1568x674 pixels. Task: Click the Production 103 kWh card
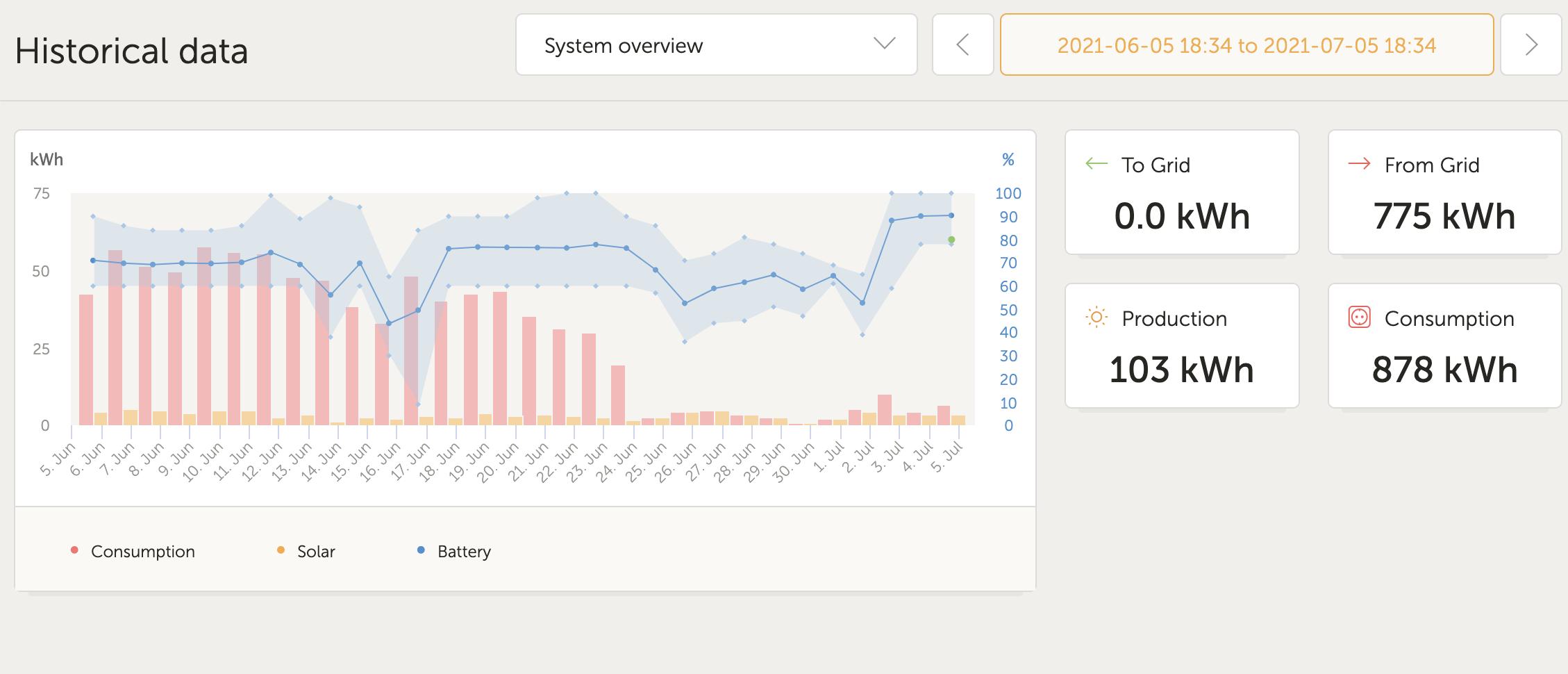[x=1181, y=345]
